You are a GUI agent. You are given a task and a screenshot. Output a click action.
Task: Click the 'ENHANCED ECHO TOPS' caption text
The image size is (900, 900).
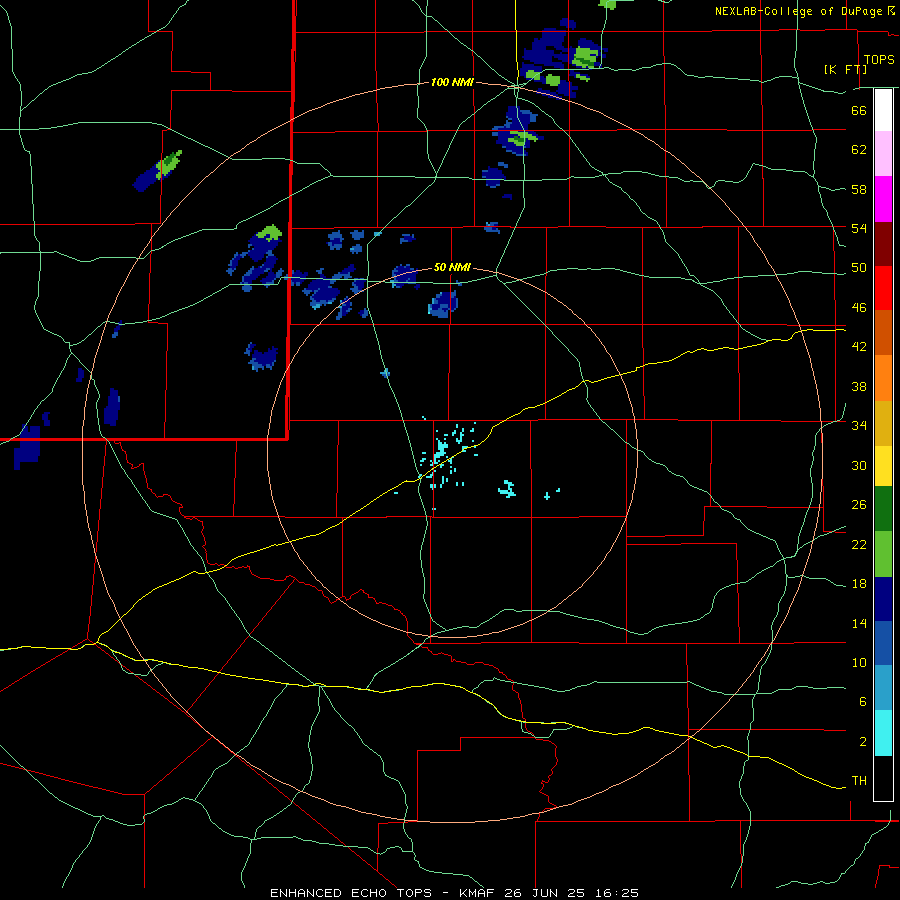click(x=351, y=893)
